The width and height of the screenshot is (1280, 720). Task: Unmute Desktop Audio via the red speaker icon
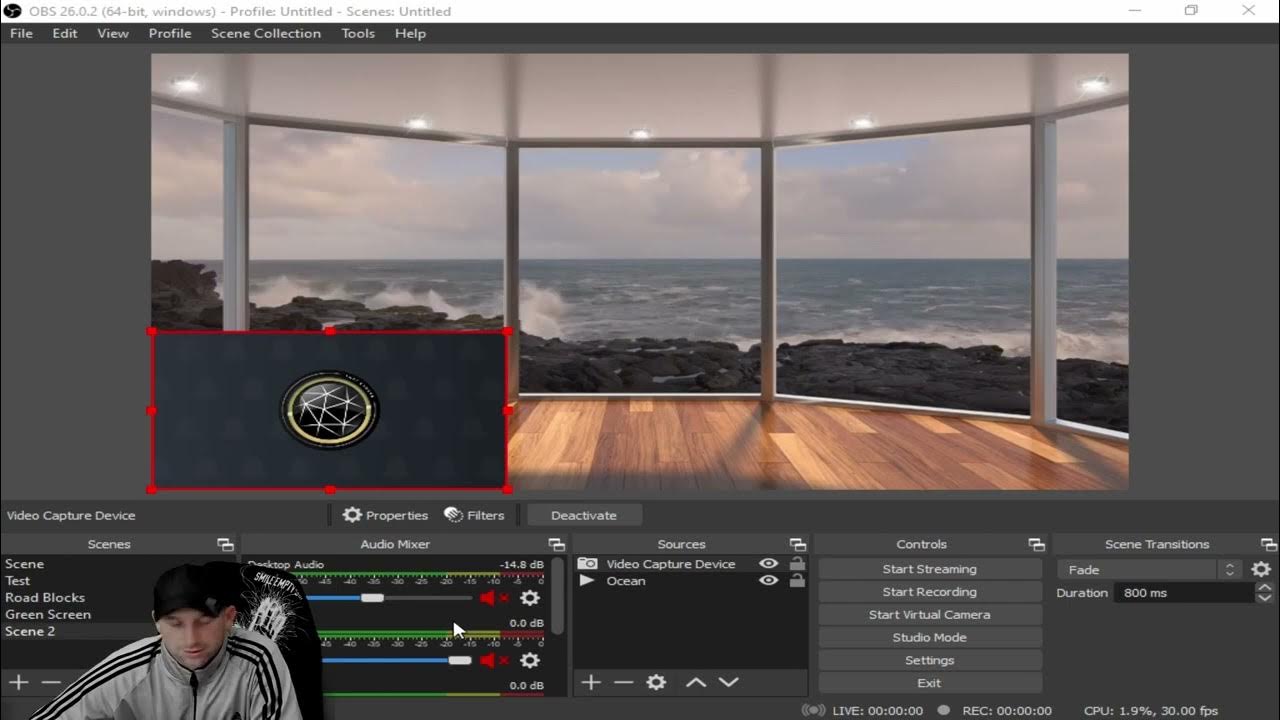pos(494,598)
